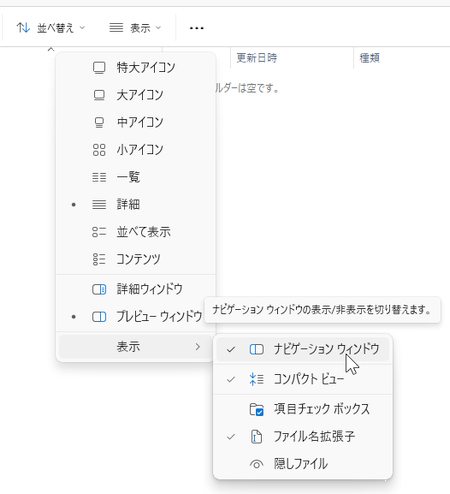Click the checkmark beside ナビゲーション ウィンドウ
The width and height of the screenshot is (450, 494).
pos(231,349)
